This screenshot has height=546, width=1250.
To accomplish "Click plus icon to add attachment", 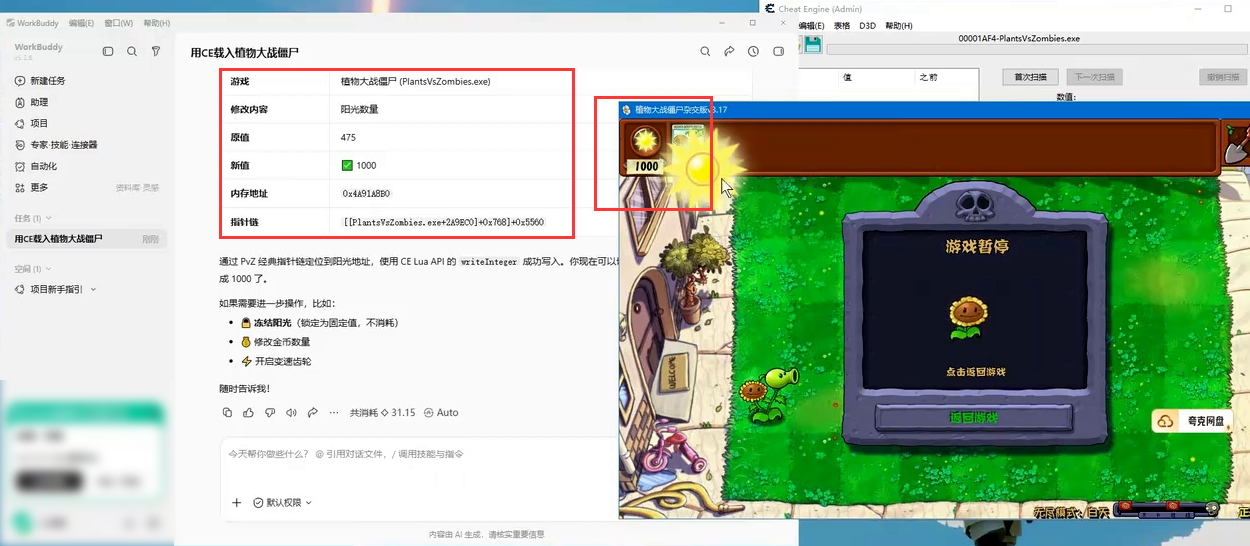I will click(x=236, y=502).
